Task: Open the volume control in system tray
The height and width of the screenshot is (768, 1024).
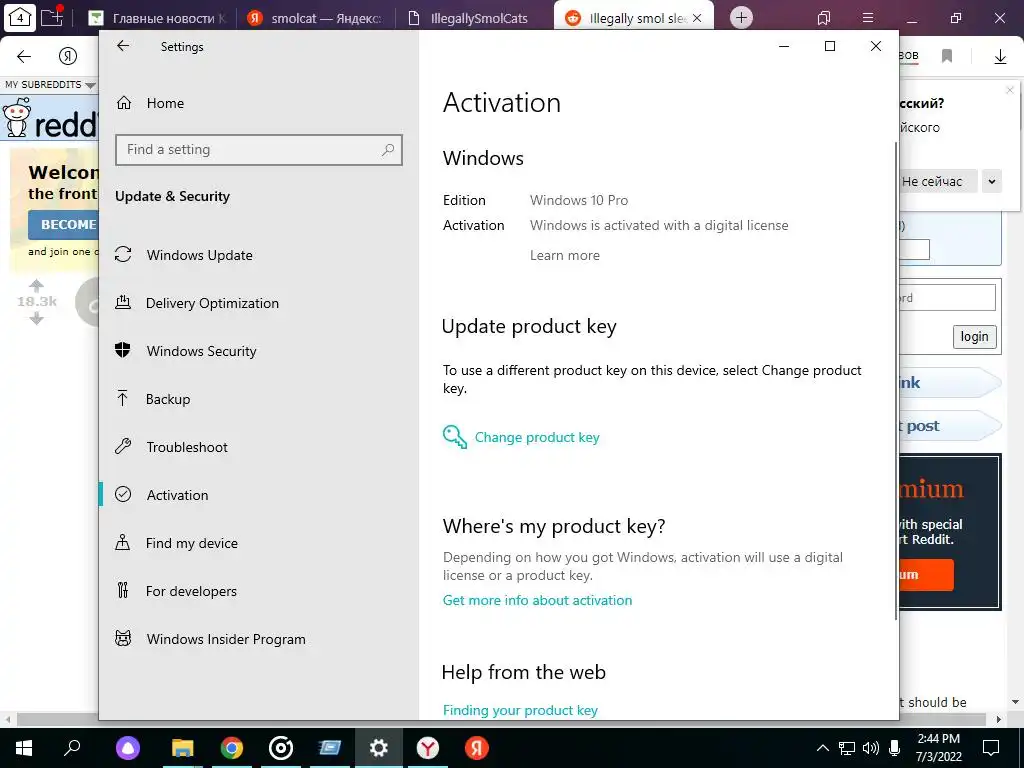Action: [871, 748]
